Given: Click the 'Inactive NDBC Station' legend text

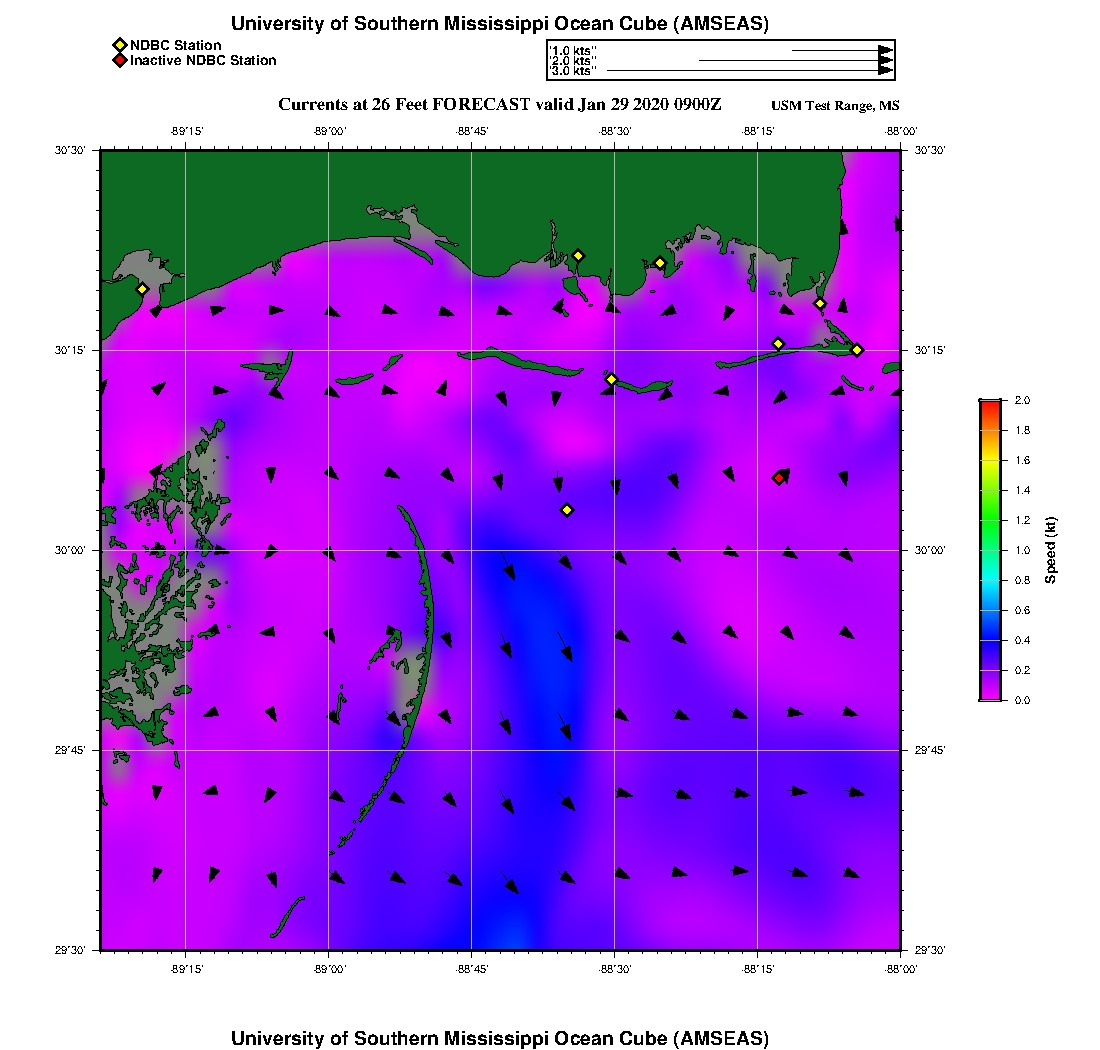Looking at the screenshot, I should (x=203, y=60).
